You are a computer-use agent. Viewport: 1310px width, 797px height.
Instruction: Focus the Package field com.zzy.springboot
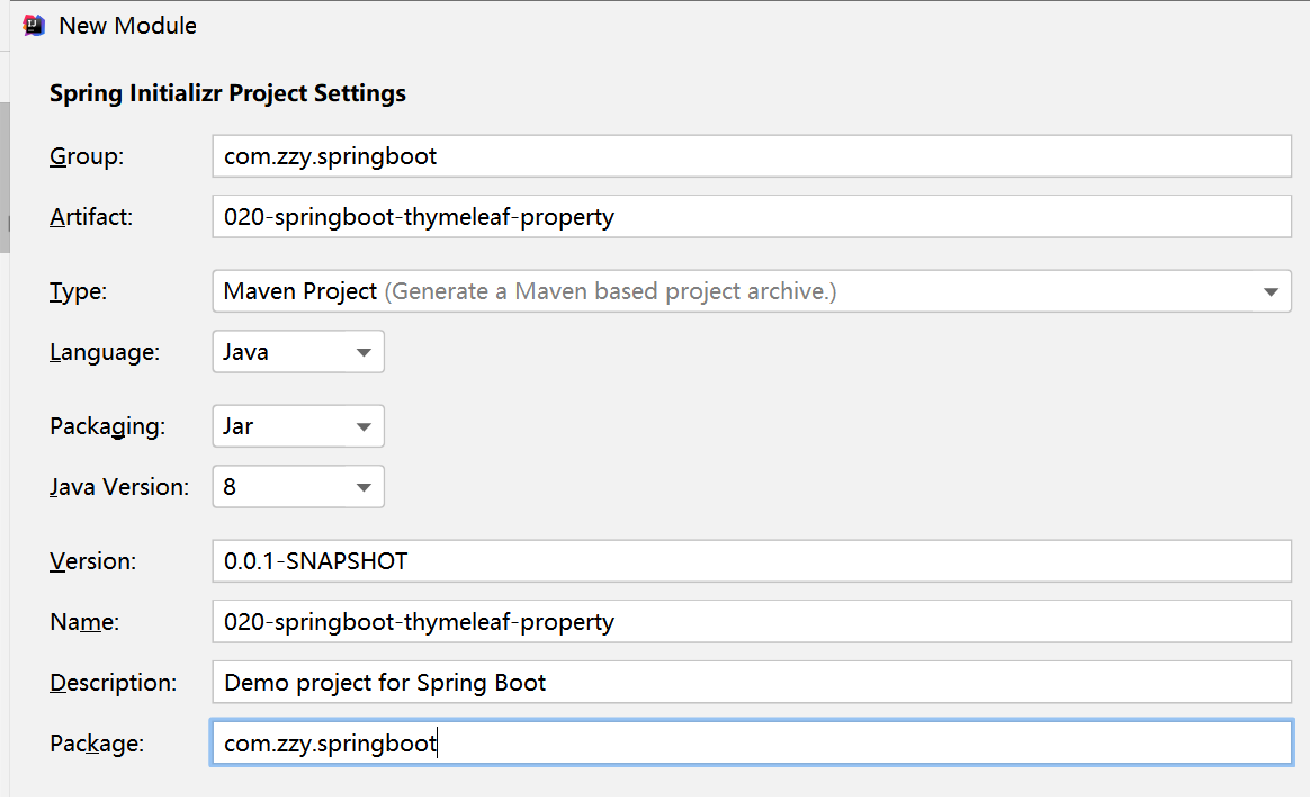752,744
